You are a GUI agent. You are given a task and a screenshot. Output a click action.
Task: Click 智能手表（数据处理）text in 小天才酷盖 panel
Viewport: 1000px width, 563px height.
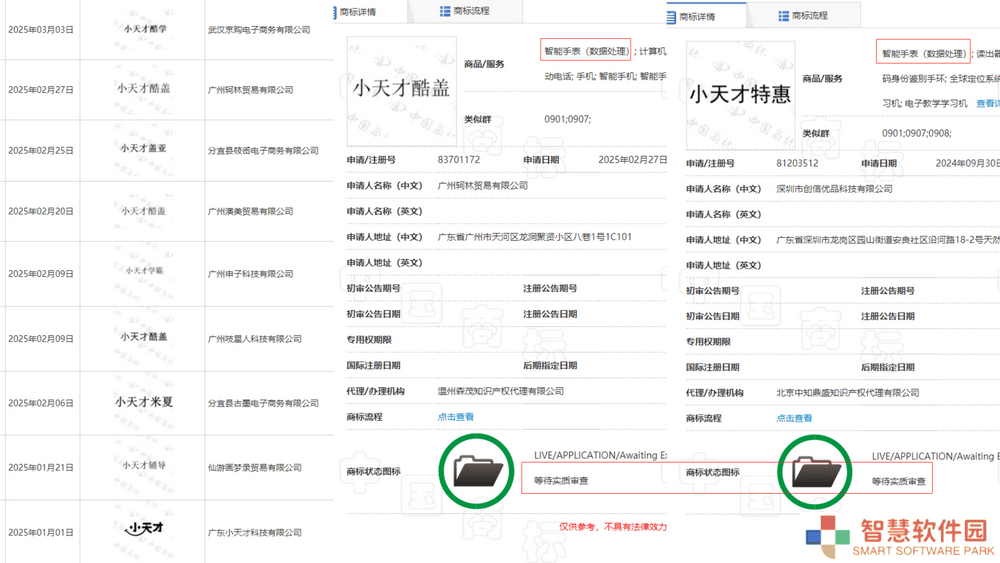point(585,51)
